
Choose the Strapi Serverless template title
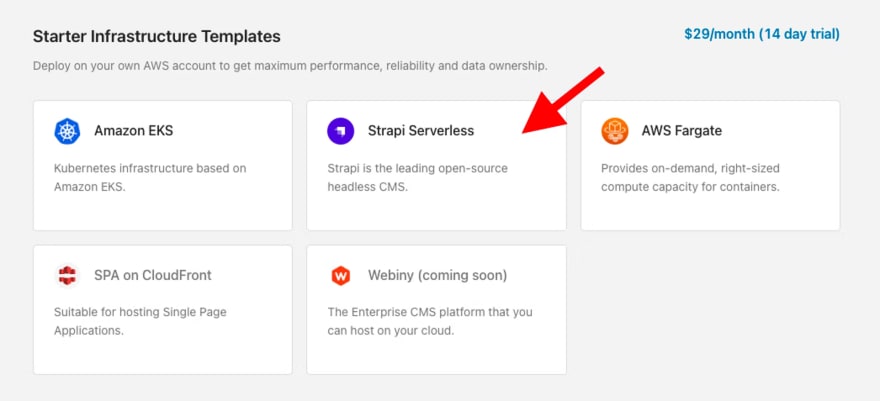(421, 131)
